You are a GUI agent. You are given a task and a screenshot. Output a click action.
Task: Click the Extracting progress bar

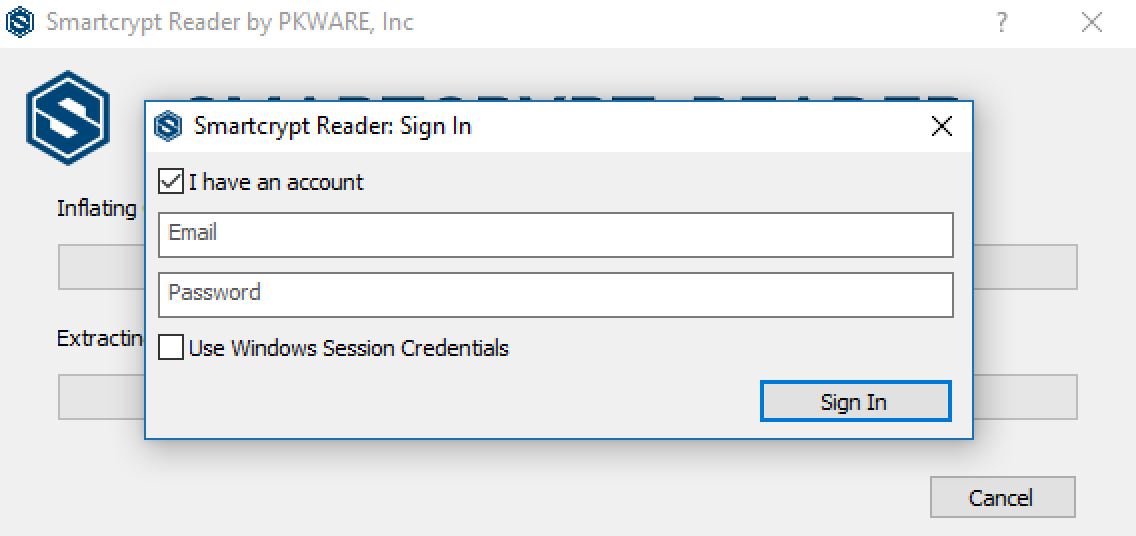click(x=1024, y=397)
